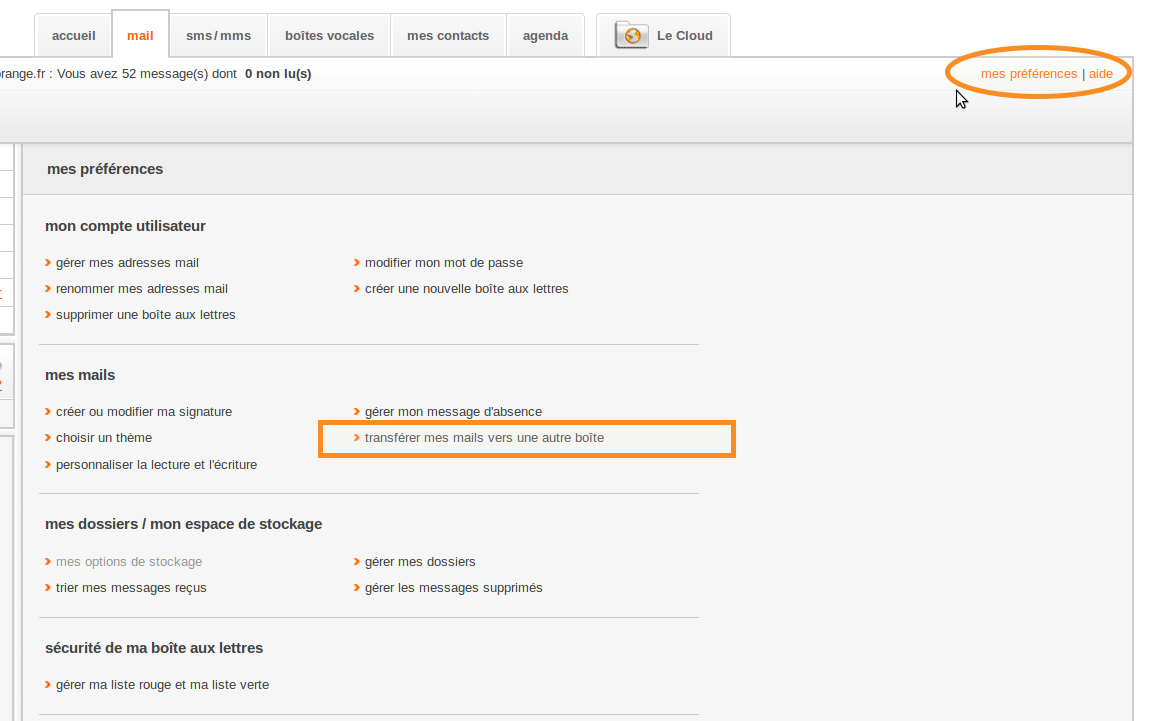Click the Le Cloud folder icon
Screen dimensions: 1151x721
pyautogui.click(x=631, y=36)
